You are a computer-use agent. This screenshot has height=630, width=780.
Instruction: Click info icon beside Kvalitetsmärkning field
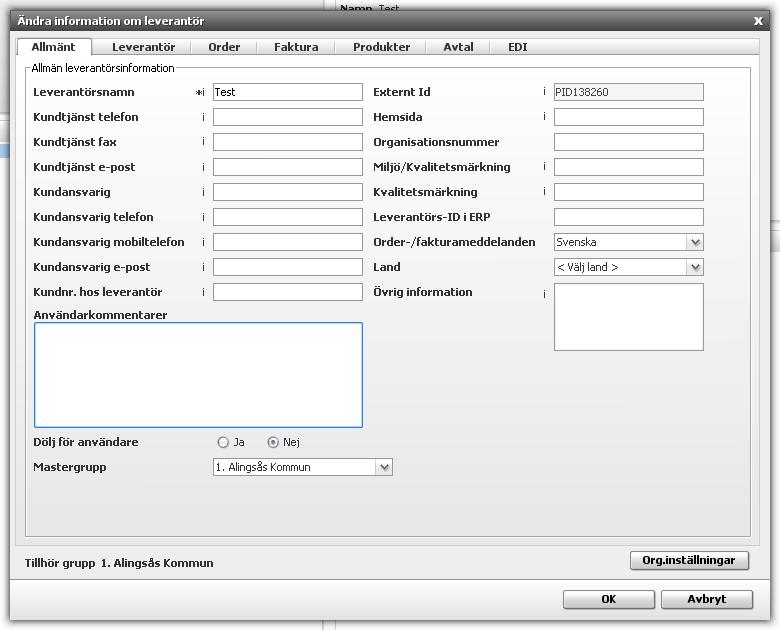pos(544,191)
